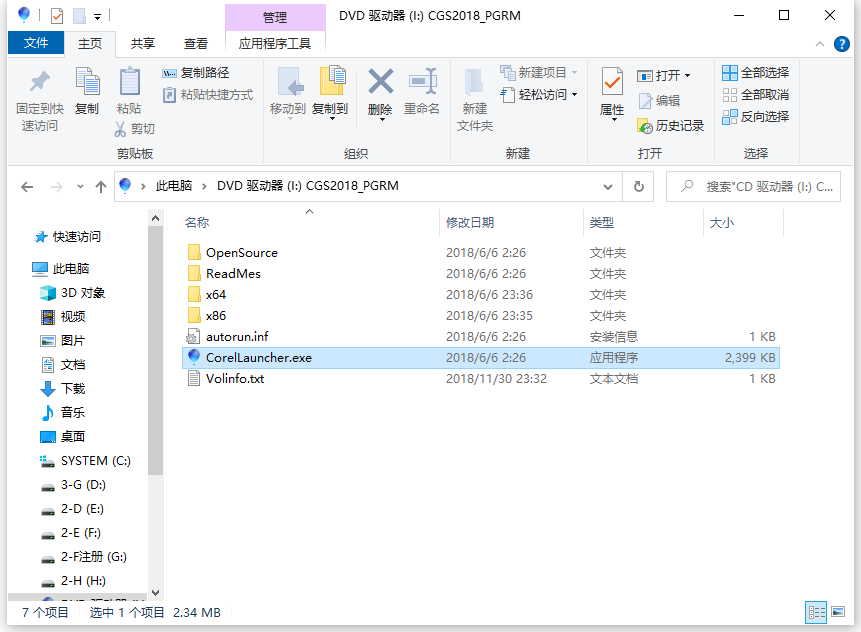Open the History button
The width and height of the screenshot is (861, 632).
tap(670, 126)
